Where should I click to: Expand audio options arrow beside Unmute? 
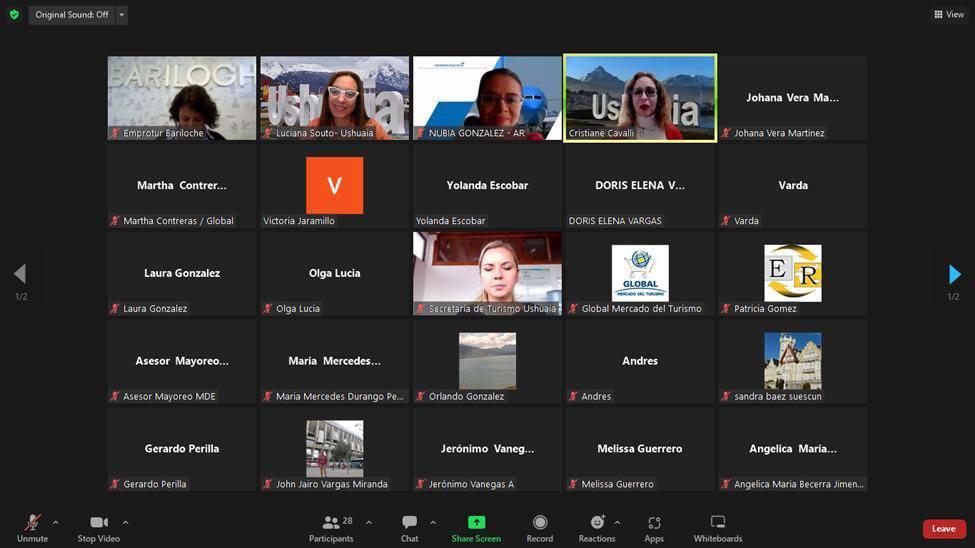tap(55, 522)
